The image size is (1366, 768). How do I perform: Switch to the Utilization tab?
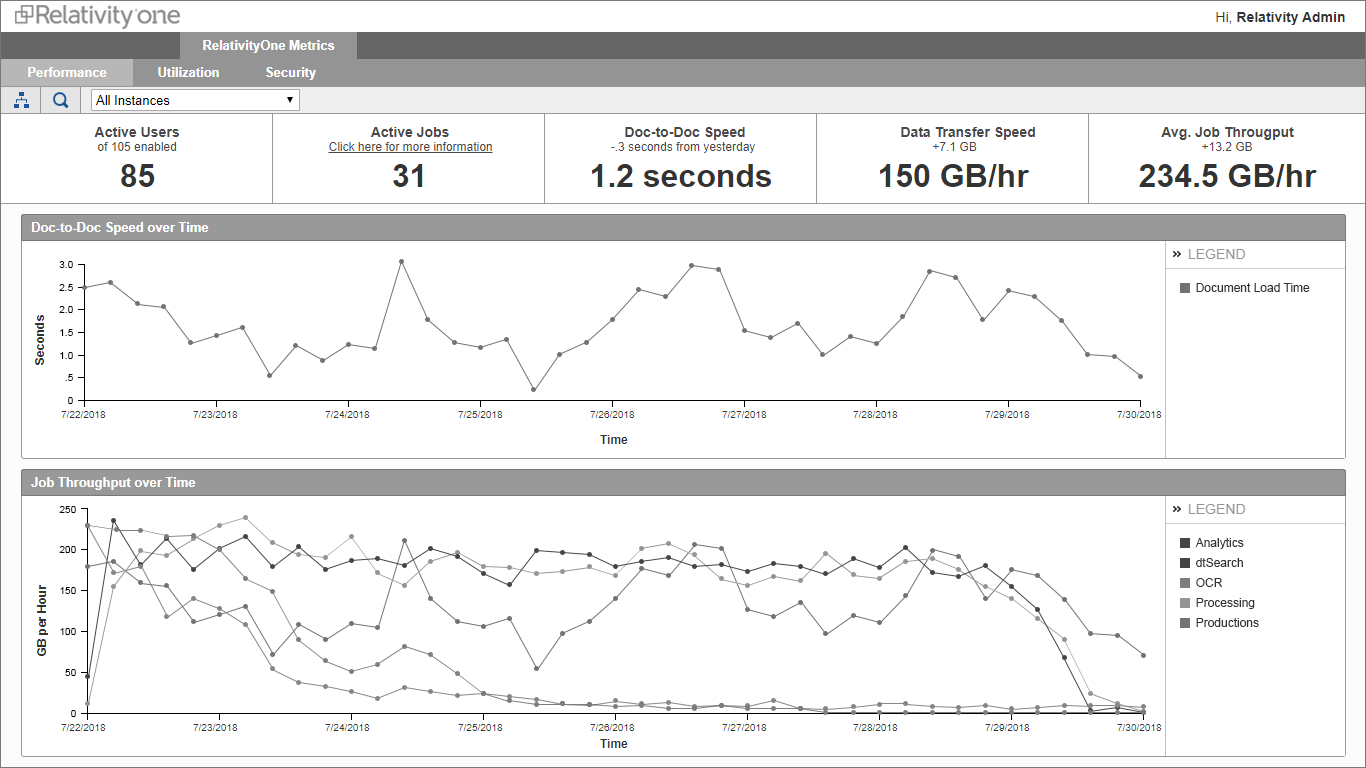click(188, 72)
